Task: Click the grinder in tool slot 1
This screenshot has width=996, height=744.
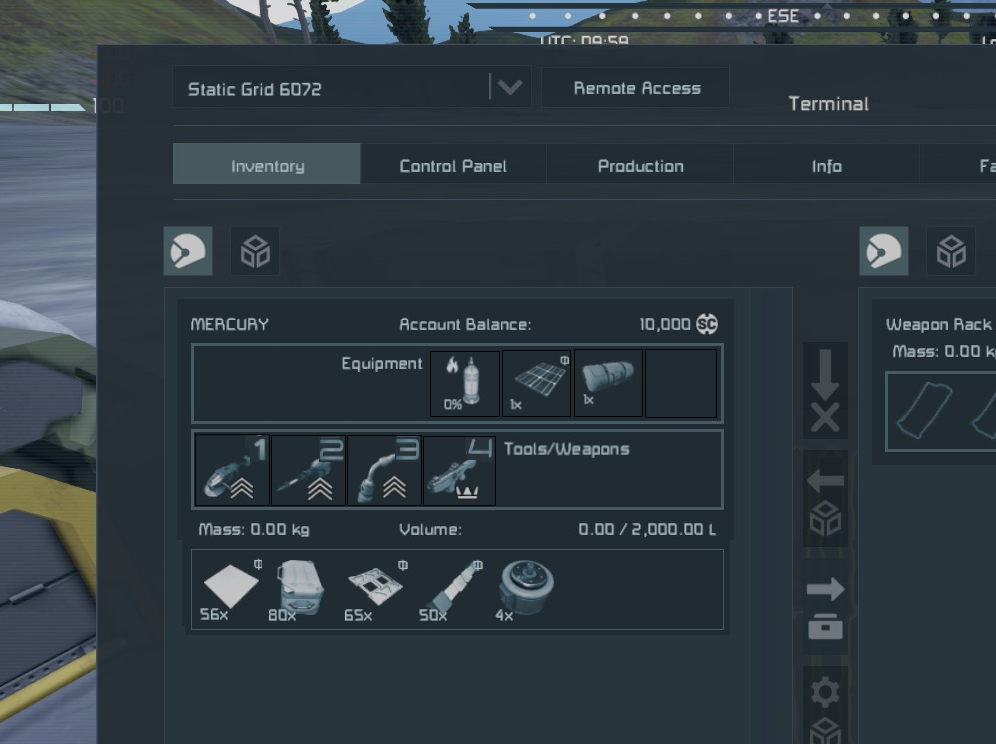Action: (232, 470)
